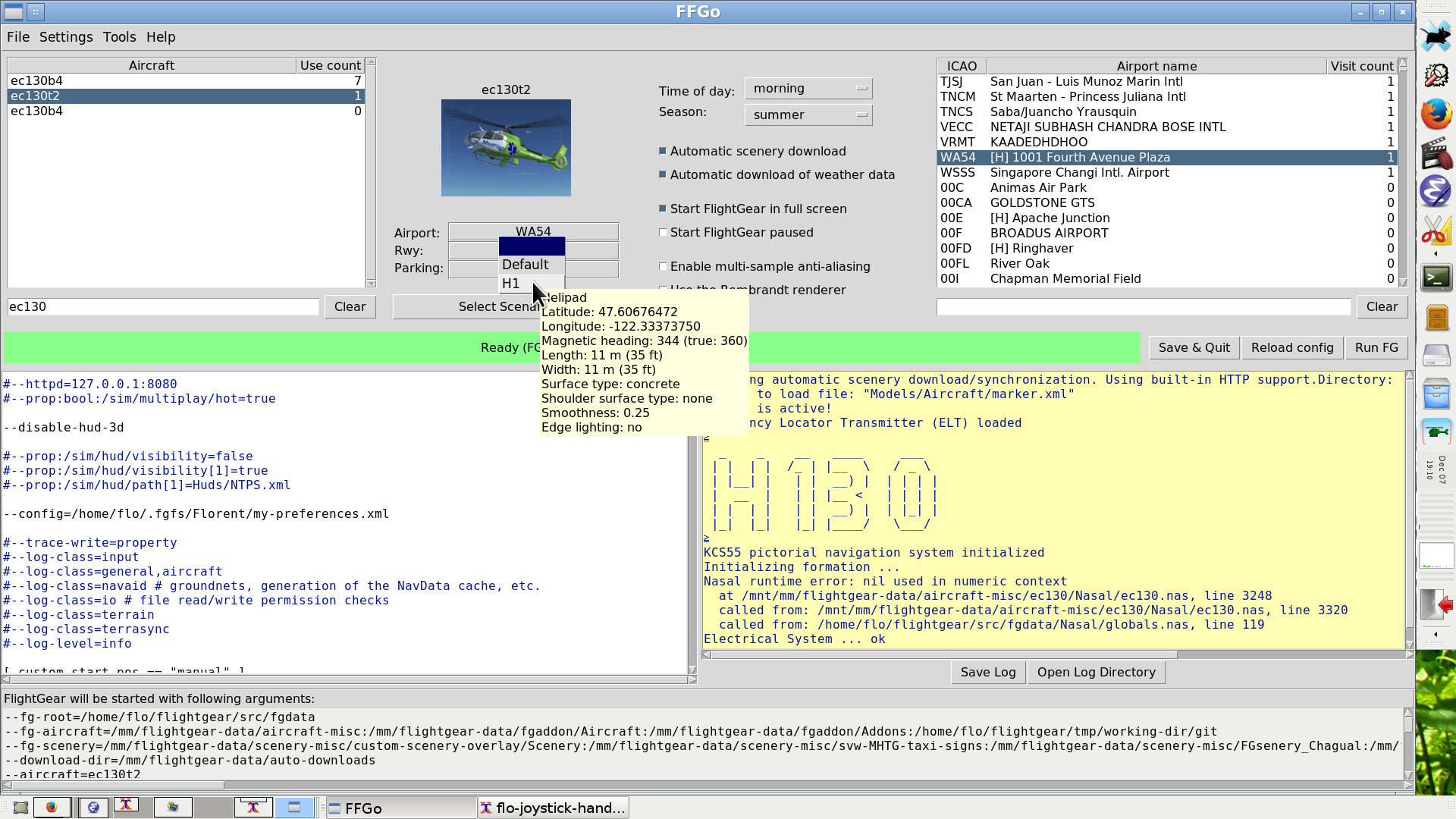Open the blue archive box launcher
This screenshot has width=1456, height=819.
tap(1436, 394)
